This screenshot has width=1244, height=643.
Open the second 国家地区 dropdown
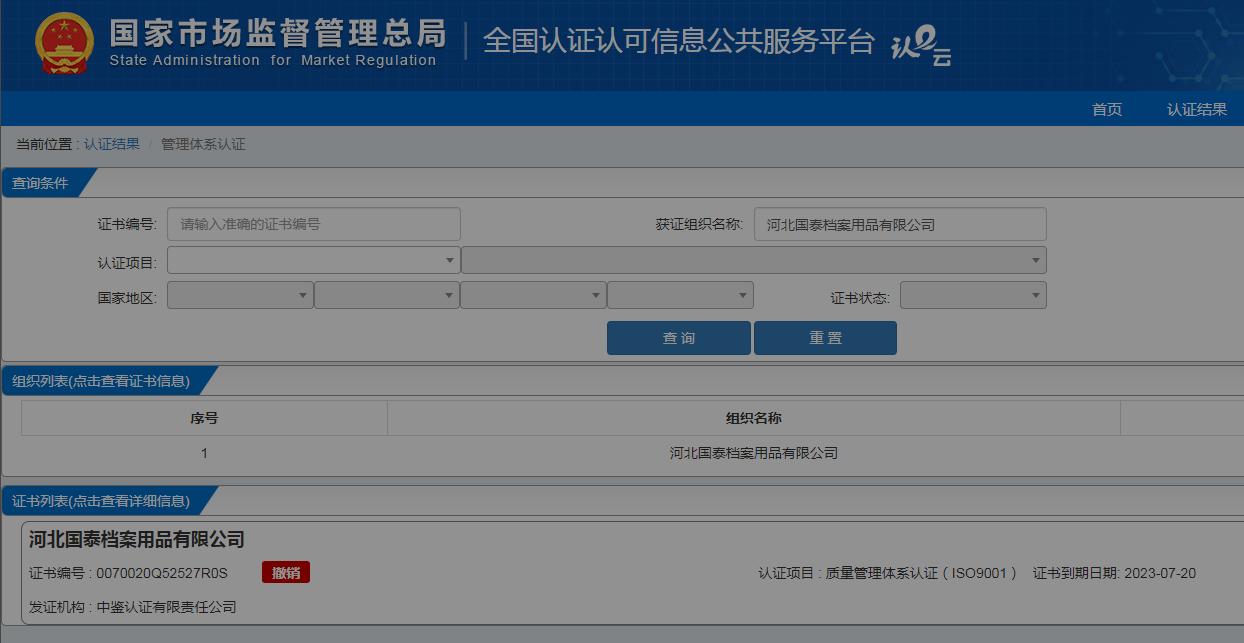point(387,295)
